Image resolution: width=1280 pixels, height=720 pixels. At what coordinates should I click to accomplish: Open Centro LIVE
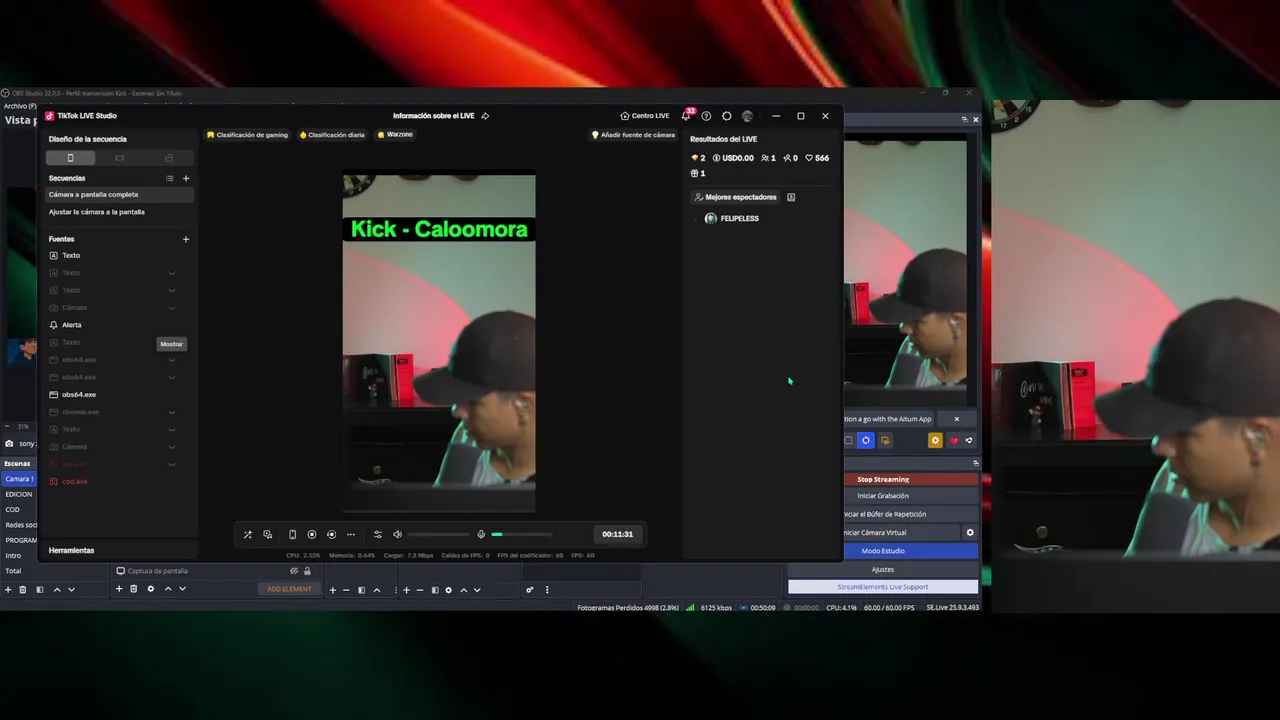click(645, 116)
